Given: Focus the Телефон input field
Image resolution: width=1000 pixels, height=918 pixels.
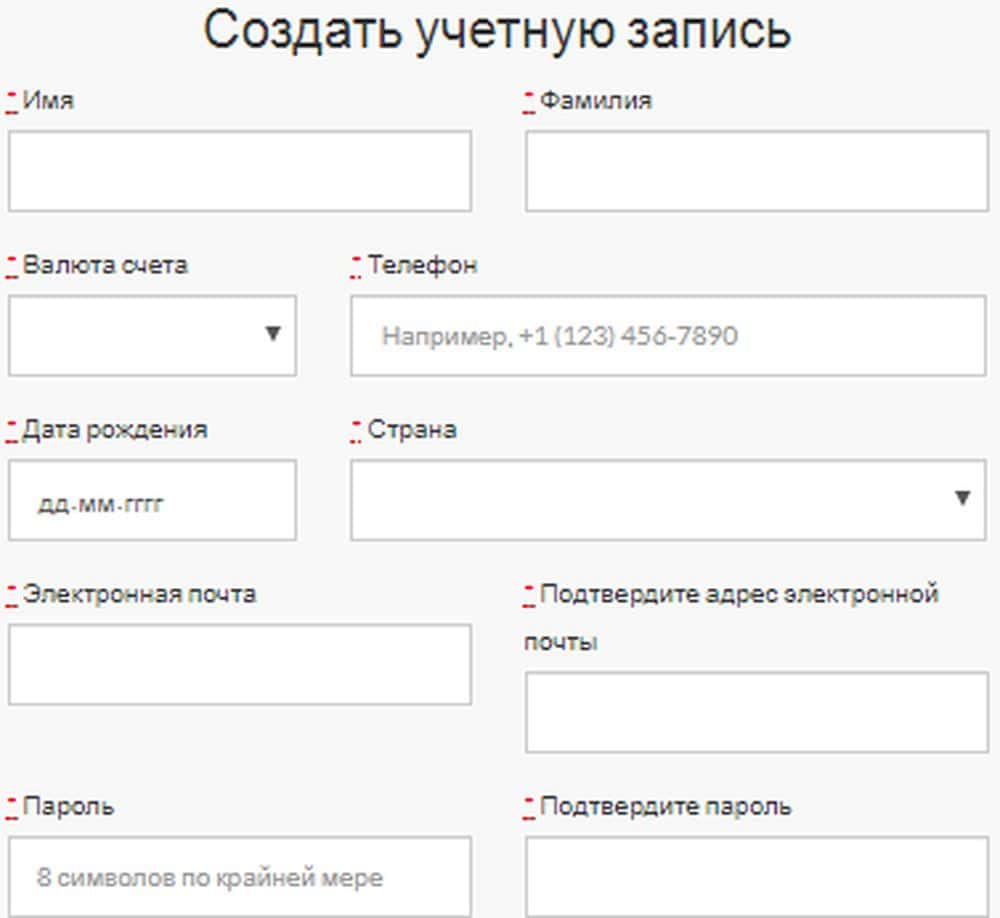Looking at the screenshot, I should click(667, 335).
